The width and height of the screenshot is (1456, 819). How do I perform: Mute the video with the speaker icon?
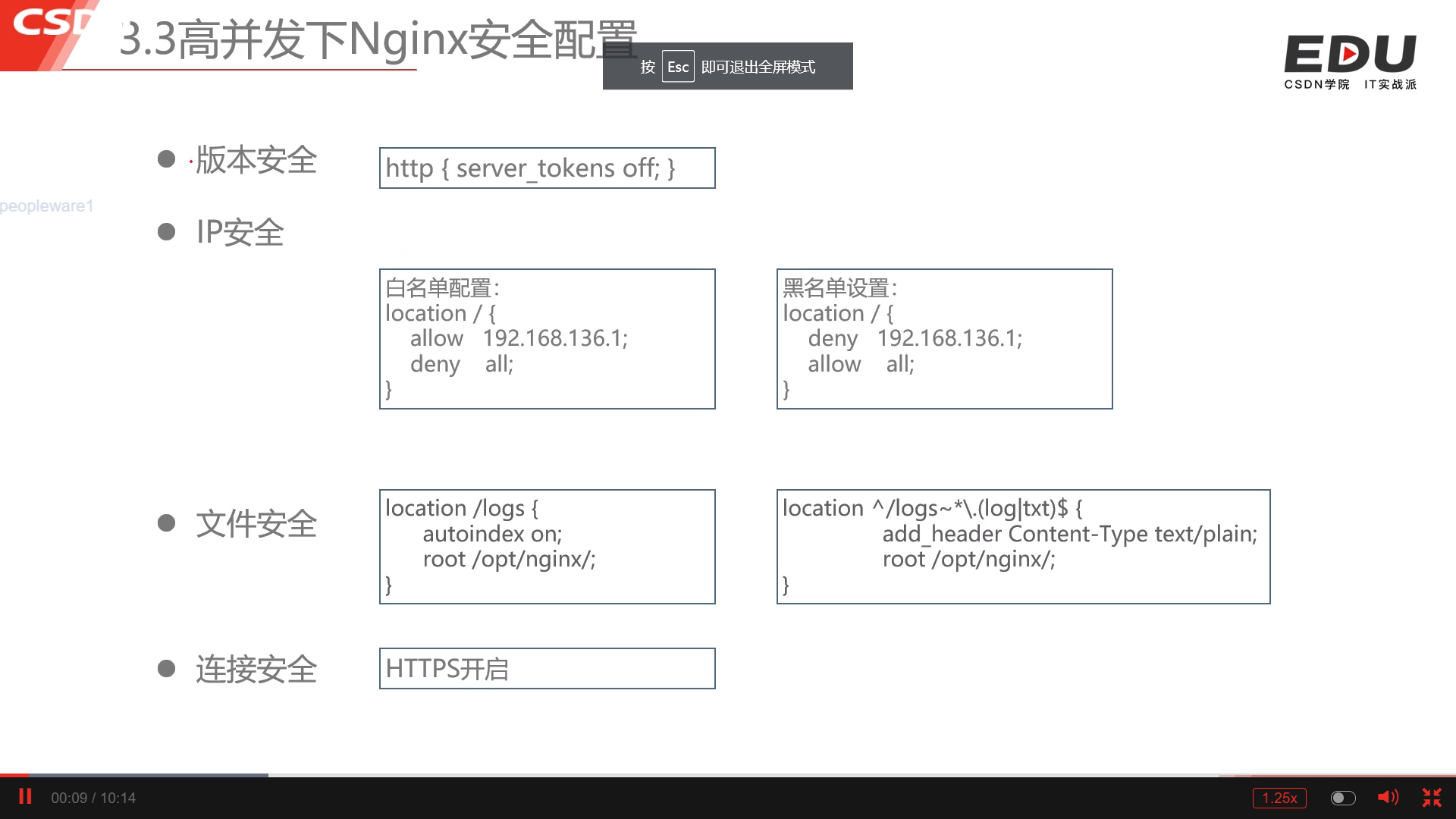coord(1388,797)
